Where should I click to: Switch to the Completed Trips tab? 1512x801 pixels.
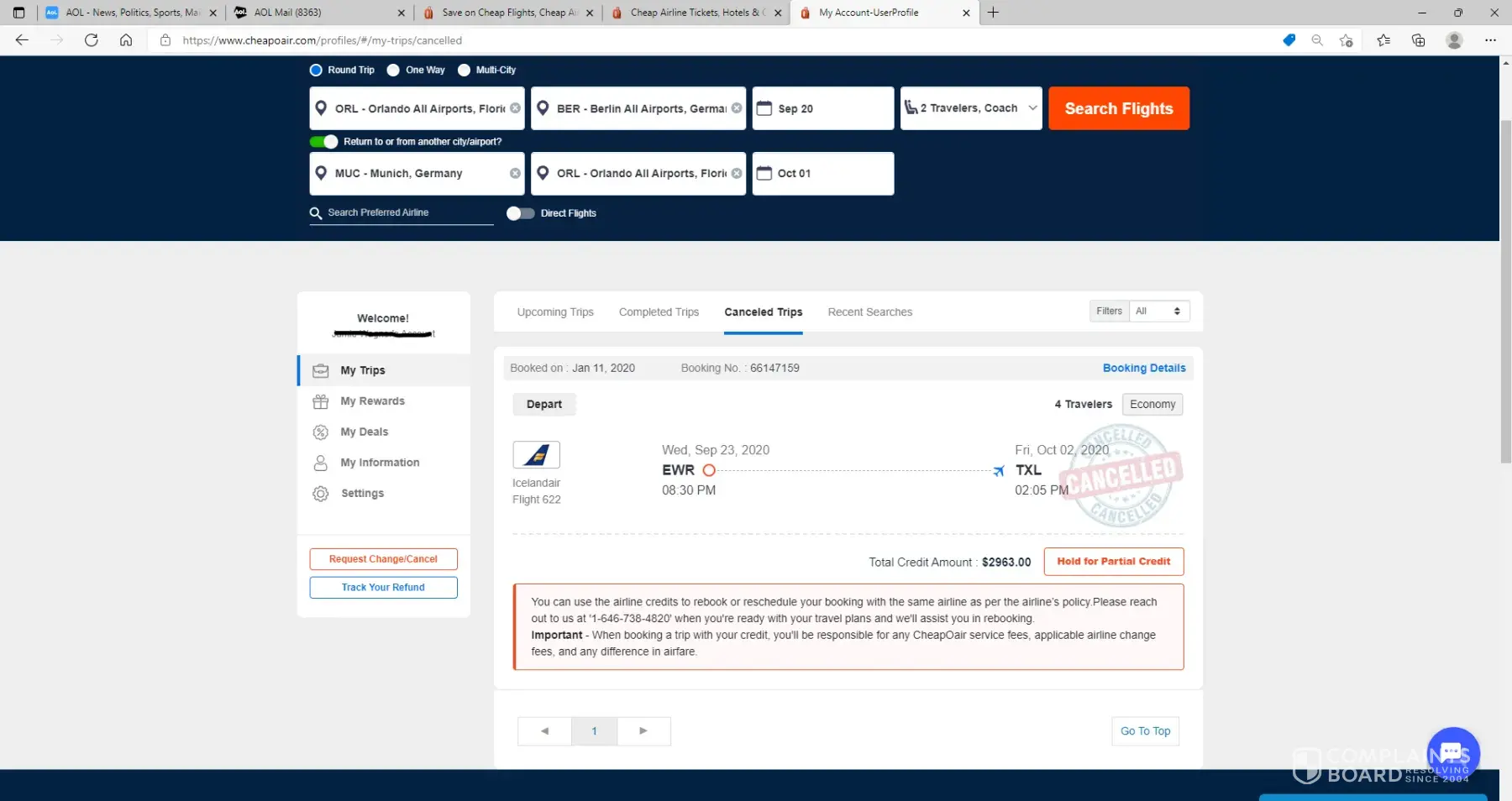[659, 312]
